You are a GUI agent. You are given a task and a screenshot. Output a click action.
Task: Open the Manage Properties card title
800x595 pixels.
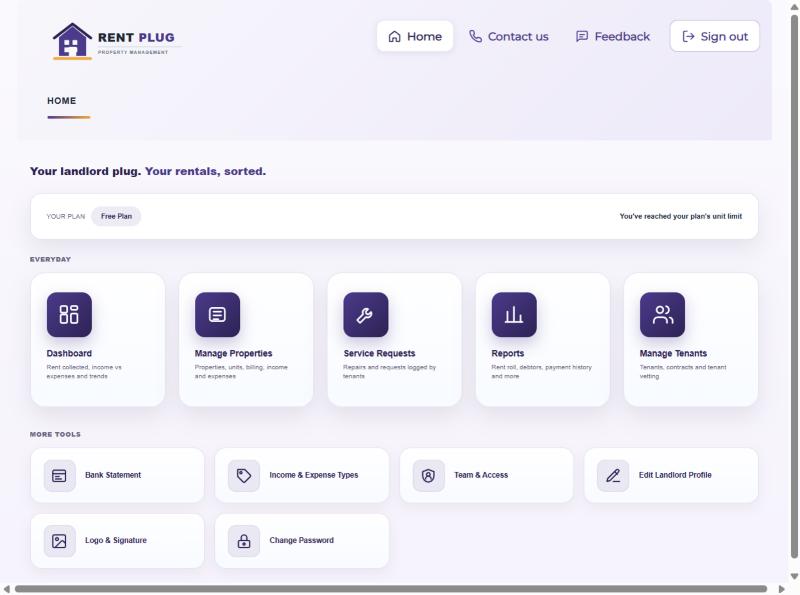tap(233, 353)
